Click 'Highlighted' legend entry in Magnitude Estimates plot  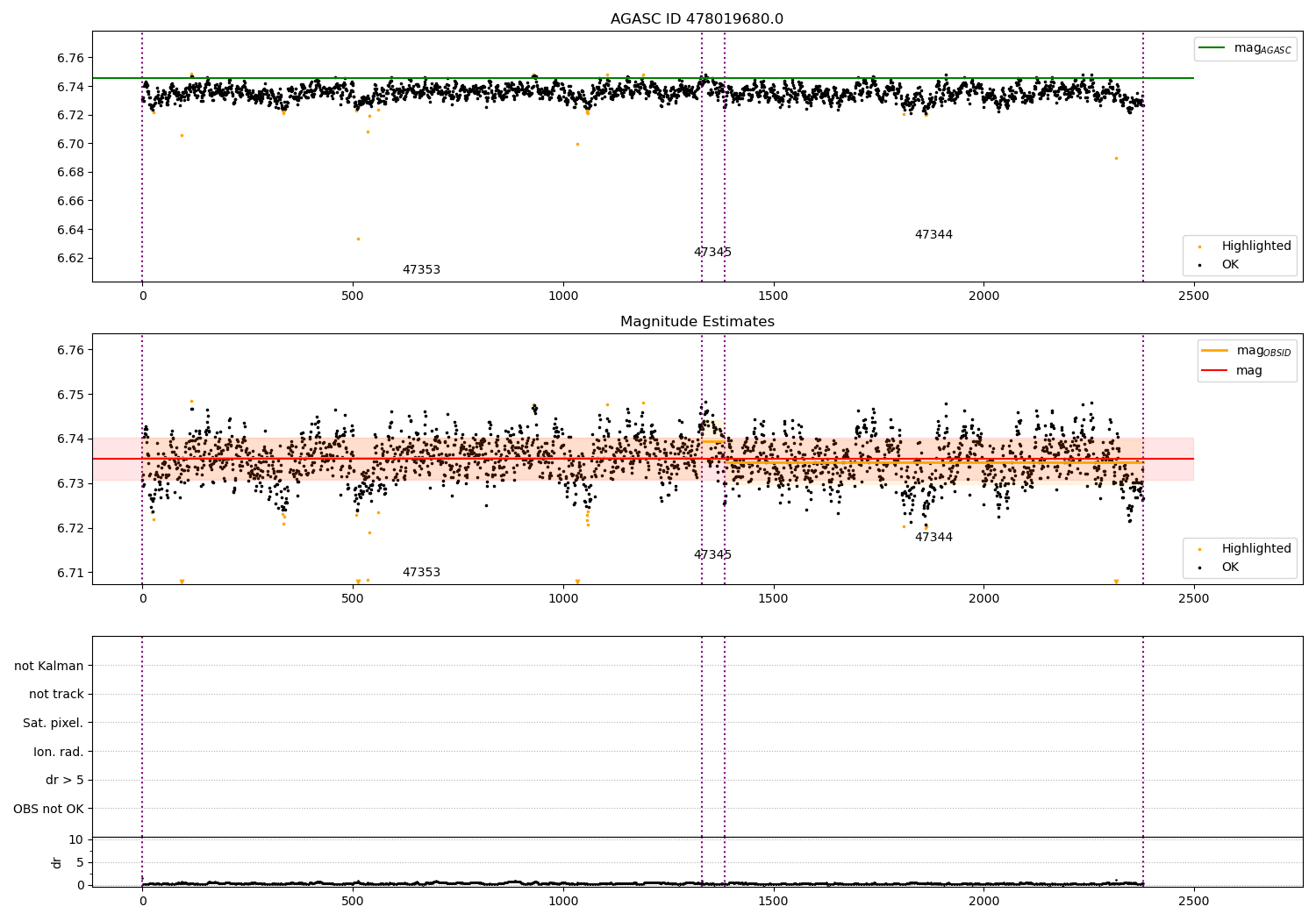(1256, 549)
